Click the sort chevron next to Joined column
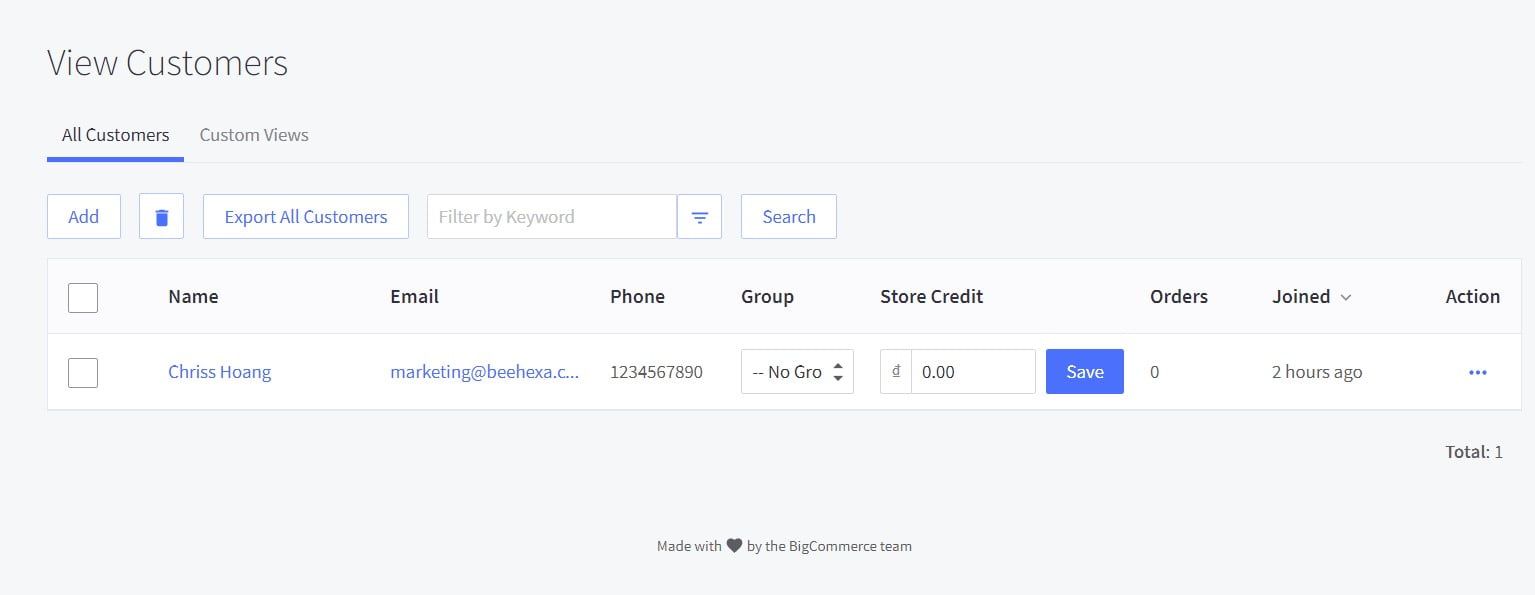This screenshot has width=1535, height=595. tap(1345, 297)
